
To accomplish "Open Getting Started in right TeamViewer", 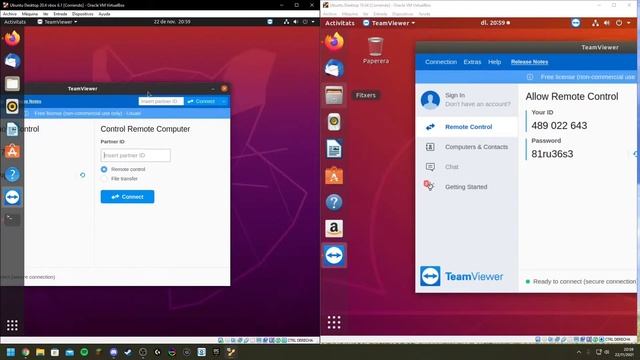I will tap(467, 187).
